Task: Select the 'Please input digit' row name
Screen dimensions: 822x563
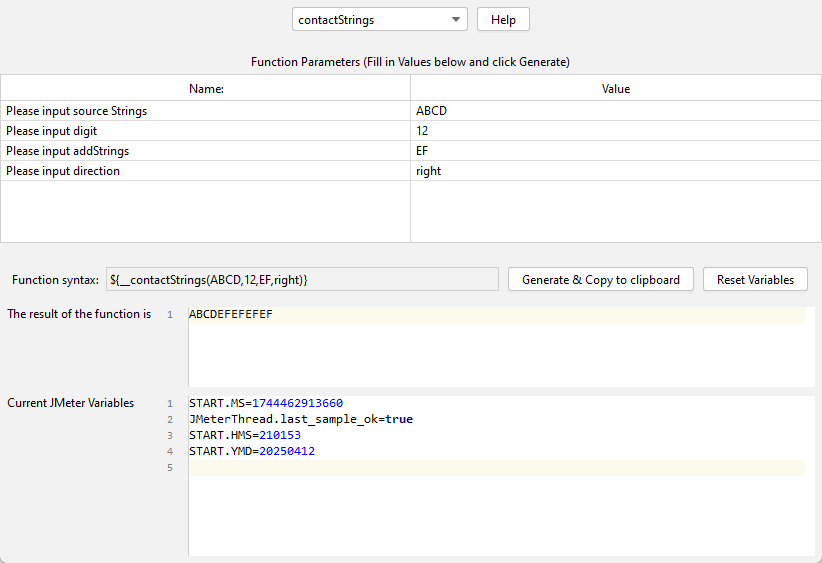Action: pos(52,131)
